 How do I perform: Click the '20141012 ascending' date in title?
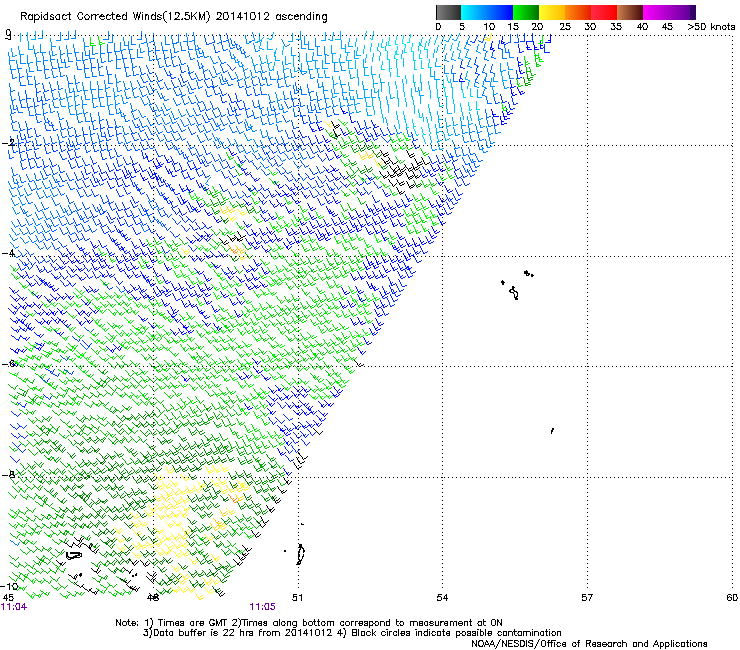pyautogui.click(x=271, y=17)
